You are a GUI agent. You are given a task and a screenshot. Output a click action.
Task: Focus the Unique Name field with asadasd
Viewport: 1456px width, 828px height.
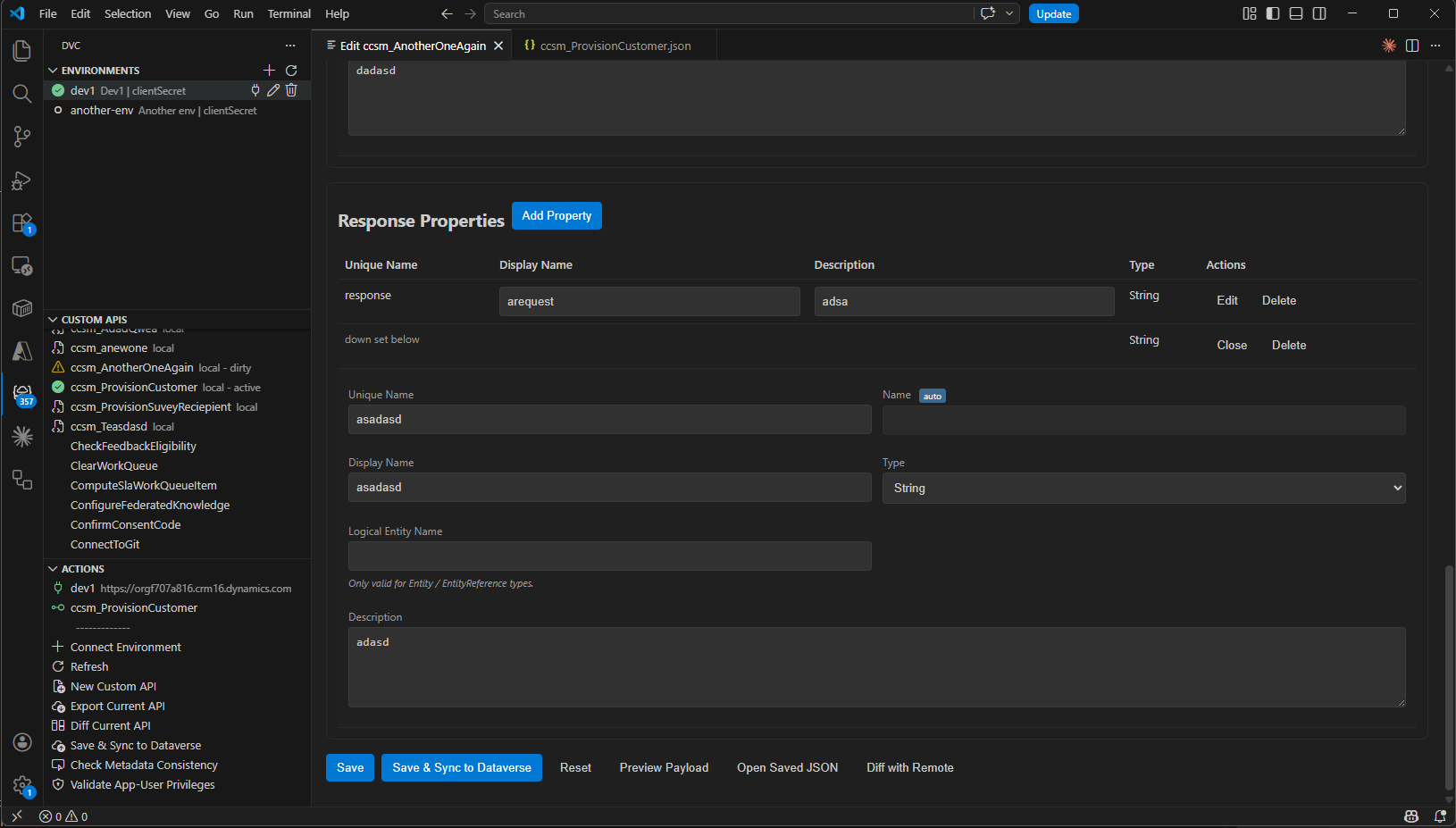click(x=609, y=419)
